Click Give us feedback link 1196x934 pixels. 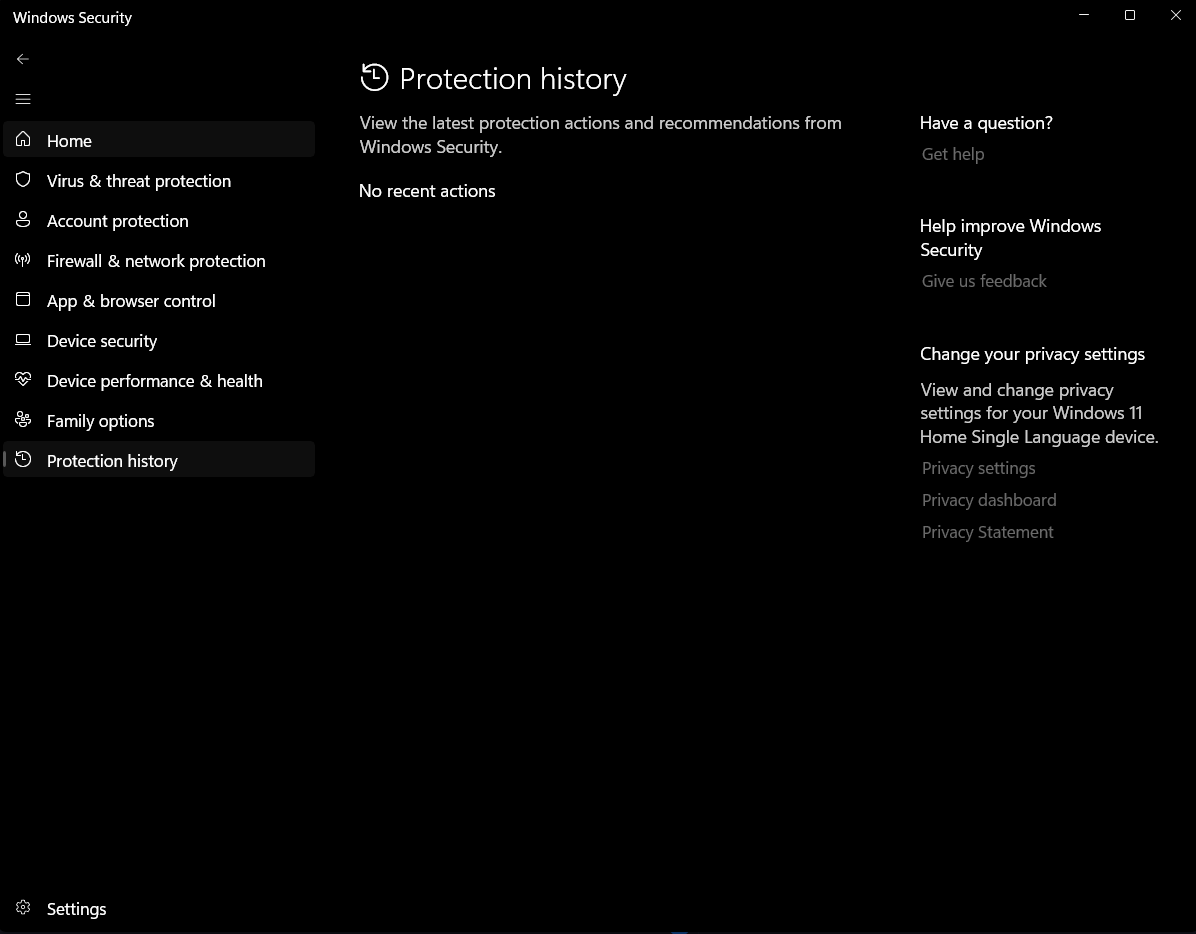[x=984, y=281]
